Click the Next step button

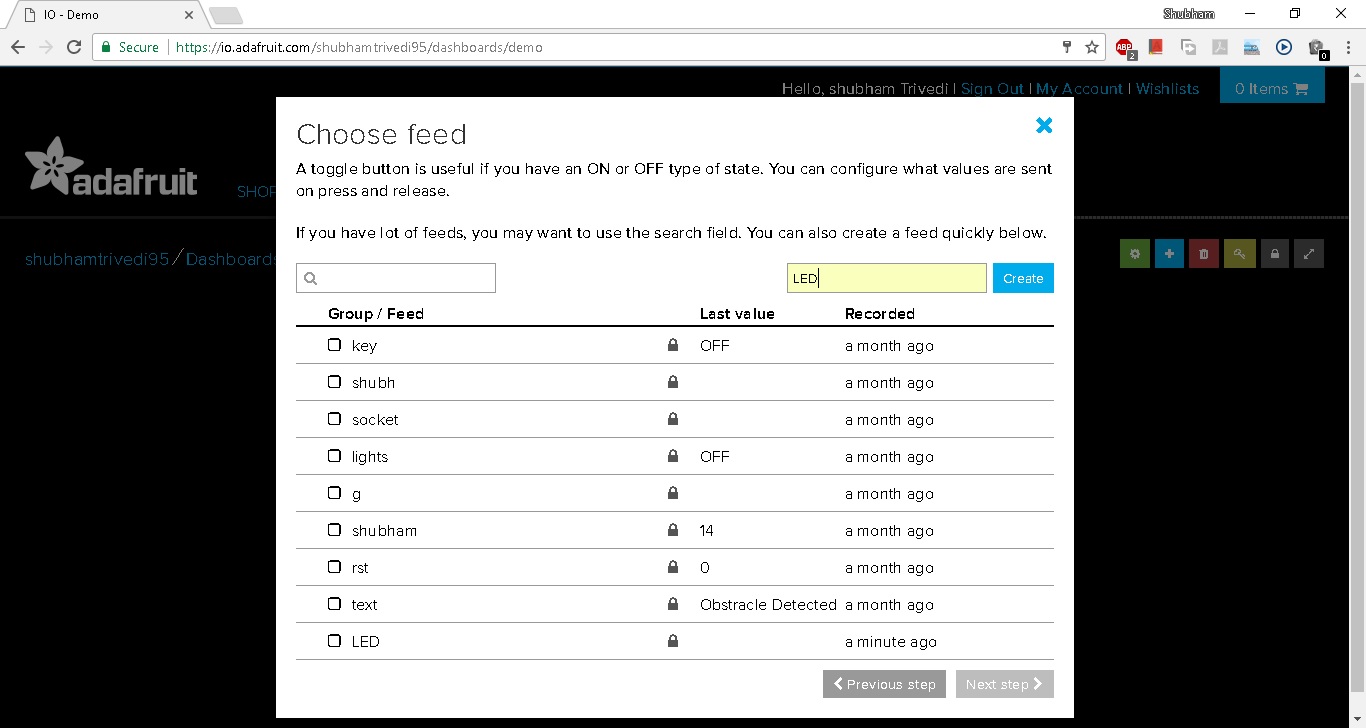[1005, 684]
